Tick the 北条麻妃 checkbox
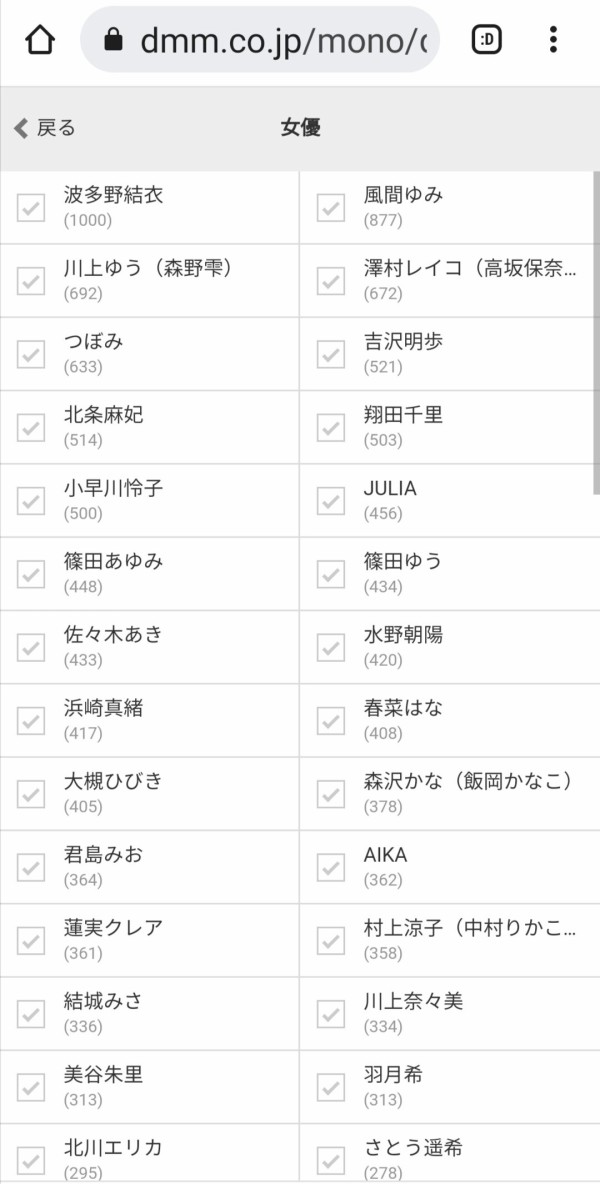600x1184 pixels. point(31,427)
